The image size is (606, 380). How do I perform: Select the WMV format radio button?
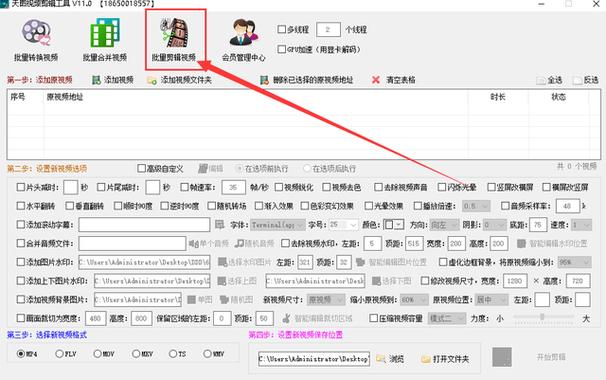coord(207,354)
